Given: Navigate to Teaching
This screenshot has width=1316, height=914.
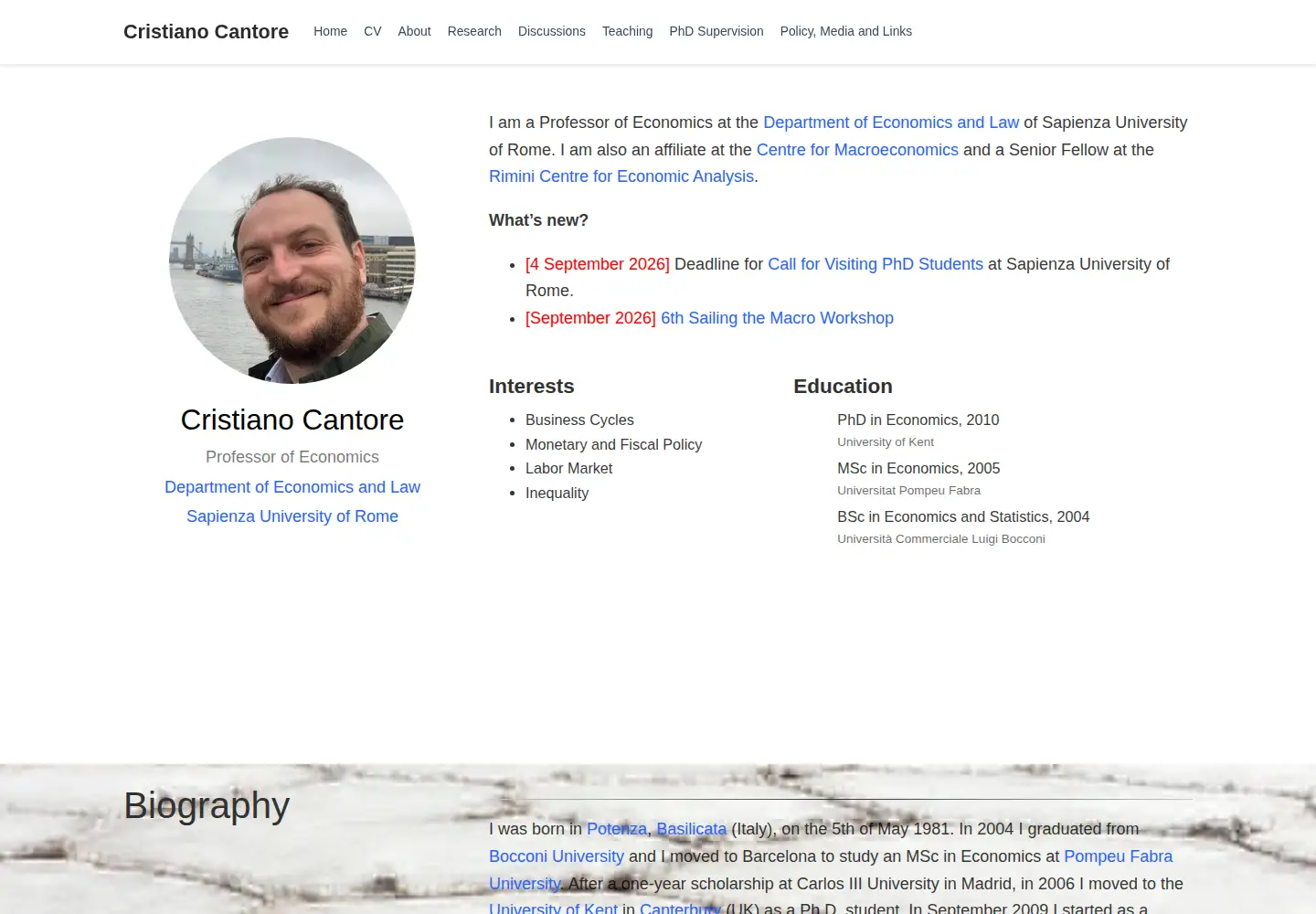Looking at the screenshot, I should 627,31.
